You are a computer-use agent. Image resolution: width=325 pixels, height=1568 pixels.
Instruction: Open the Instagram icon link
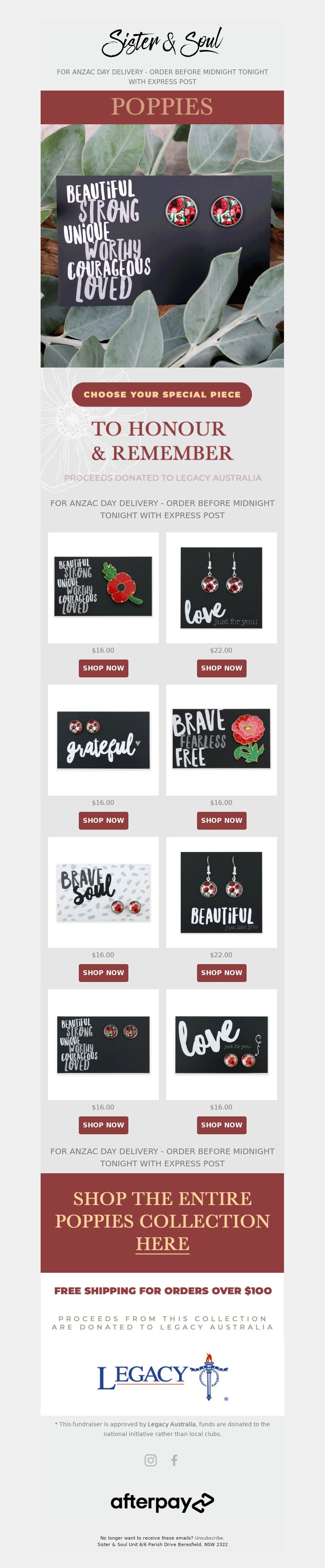pyautogui.click(x=151, y=1460)
